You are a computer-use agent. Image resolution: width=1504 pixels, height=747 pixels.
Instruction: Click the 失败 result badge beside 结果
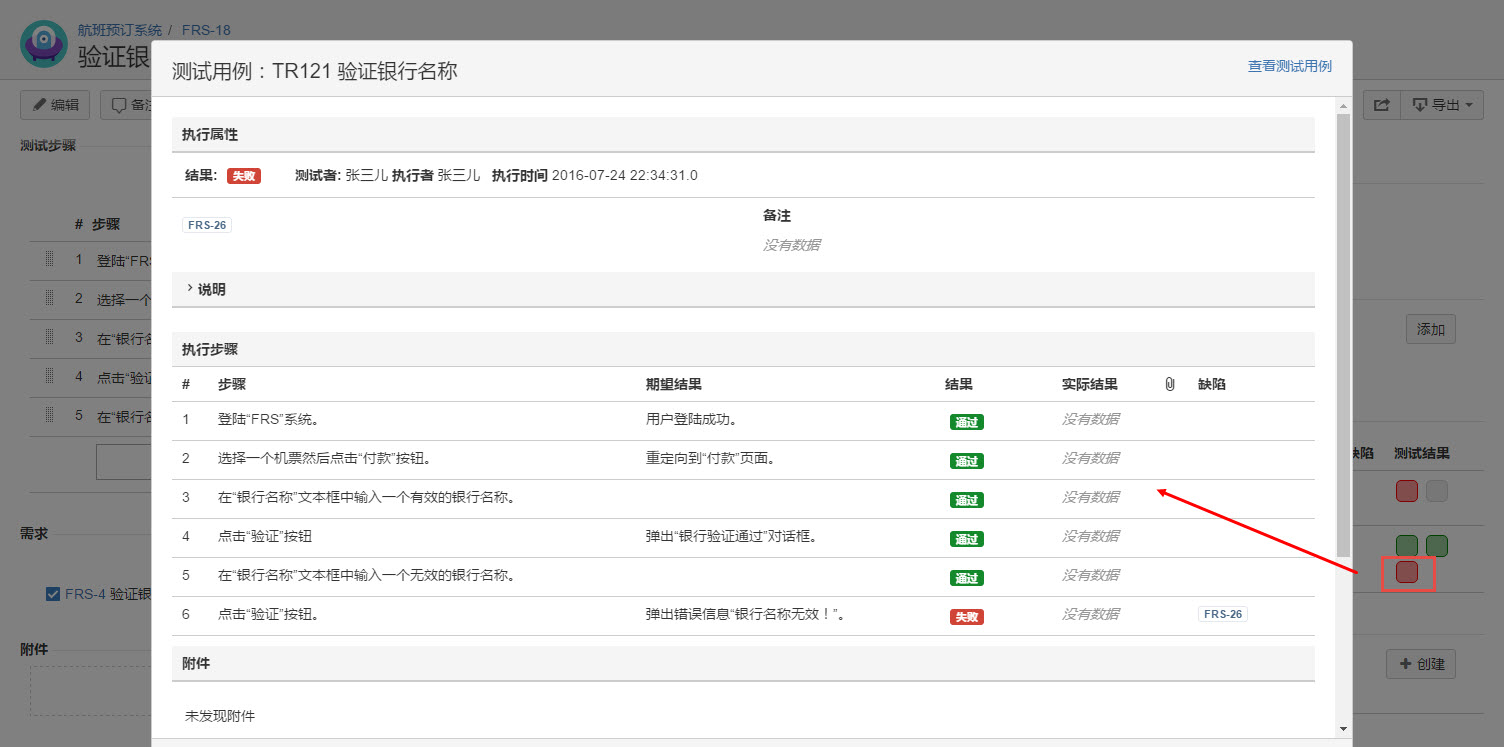[244, 176]
